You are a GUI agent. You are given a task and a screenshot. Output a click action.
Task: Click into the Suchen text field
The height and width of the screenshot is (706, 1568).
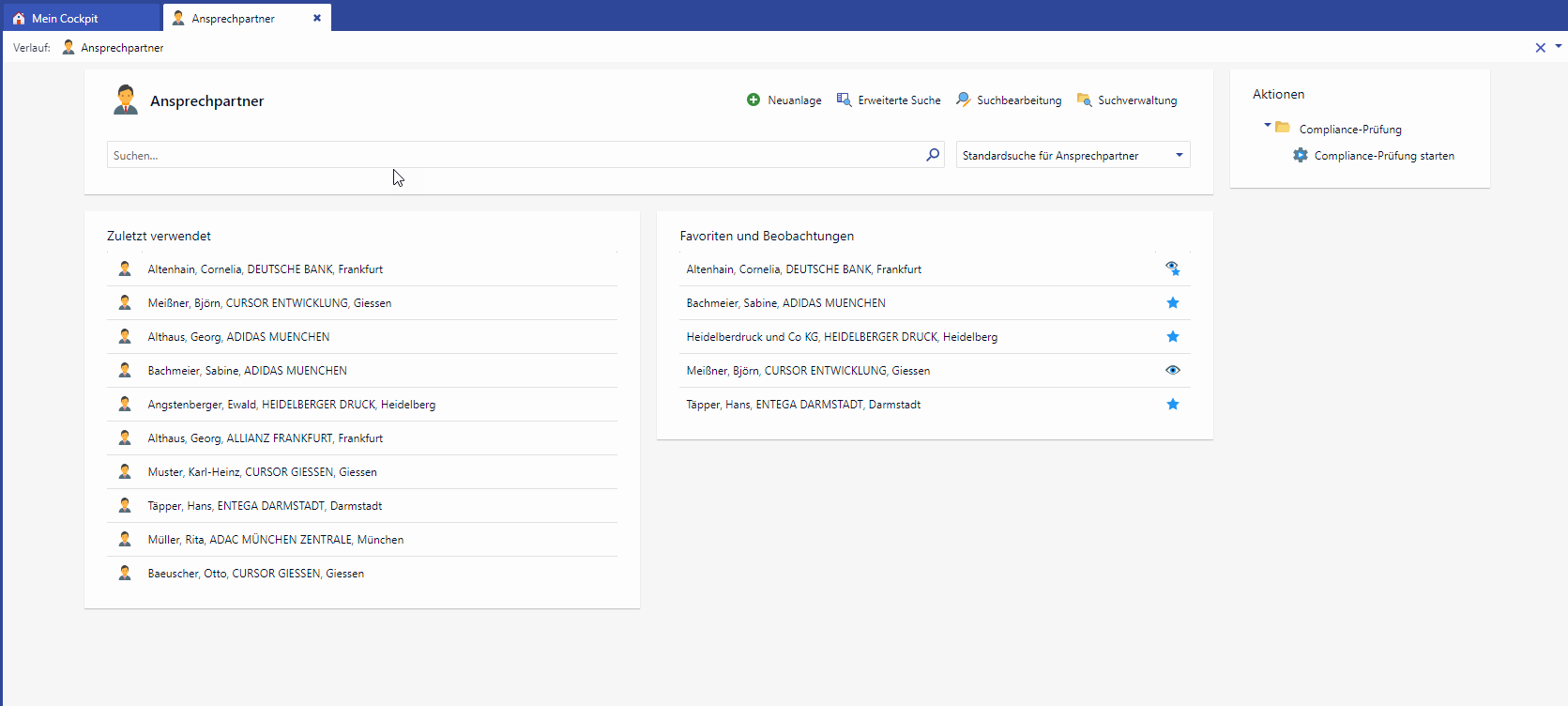[x=516, y=155]
